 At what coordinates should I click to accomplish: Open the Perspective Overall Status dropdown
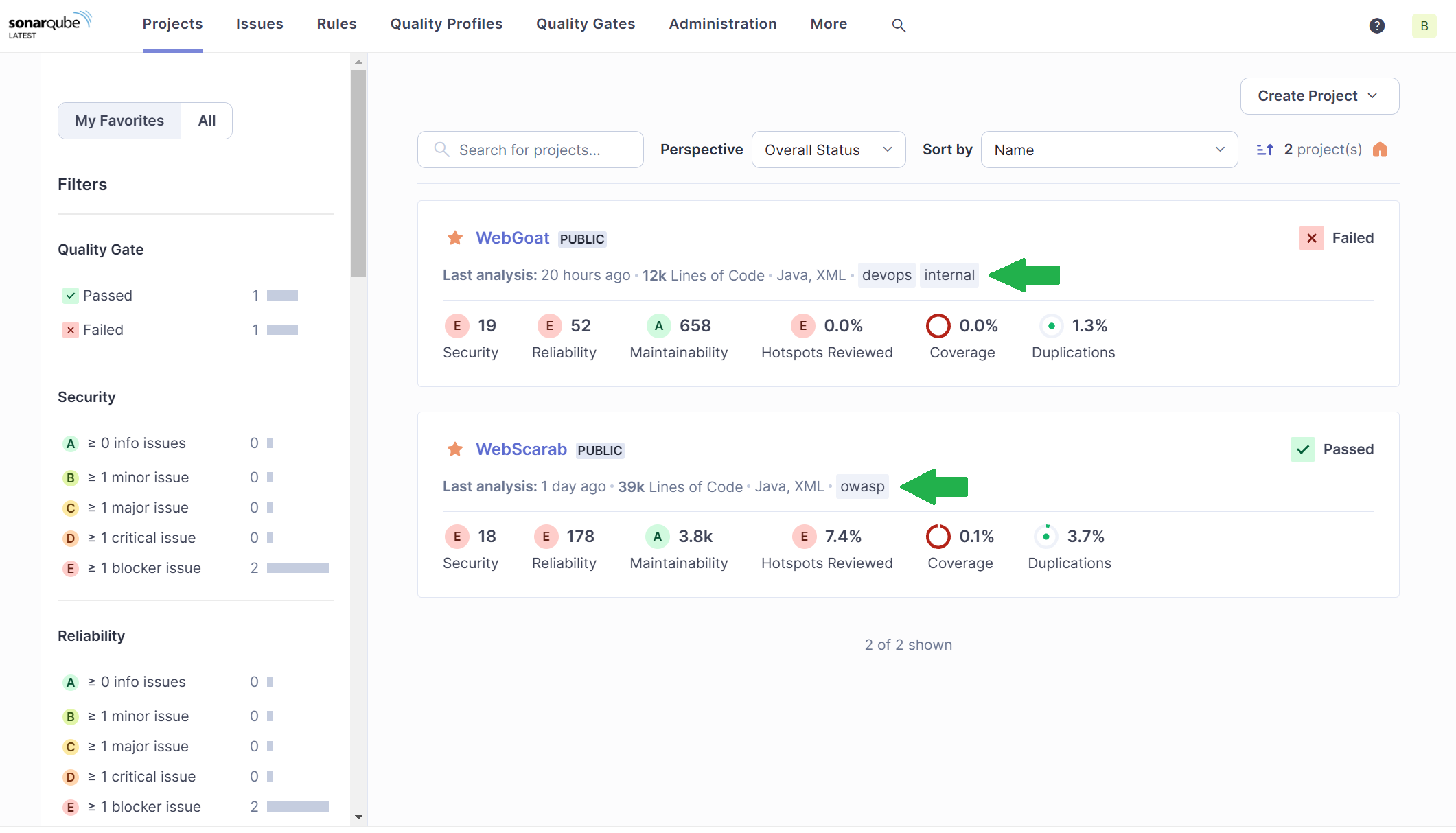829,150
